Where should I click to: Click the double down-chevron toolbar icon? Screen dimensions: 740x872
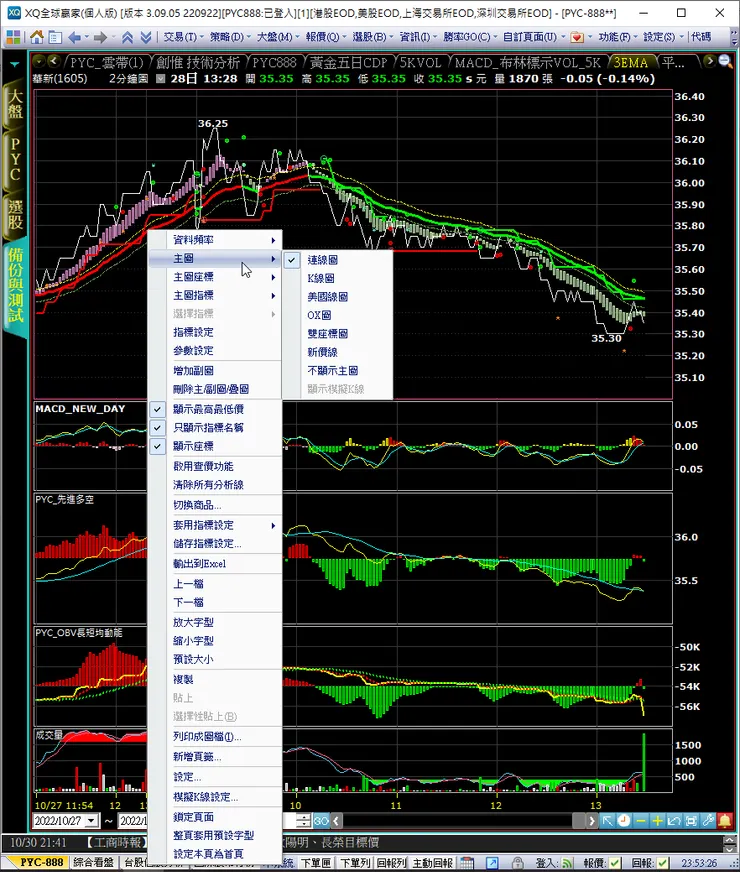pos(146,37)
